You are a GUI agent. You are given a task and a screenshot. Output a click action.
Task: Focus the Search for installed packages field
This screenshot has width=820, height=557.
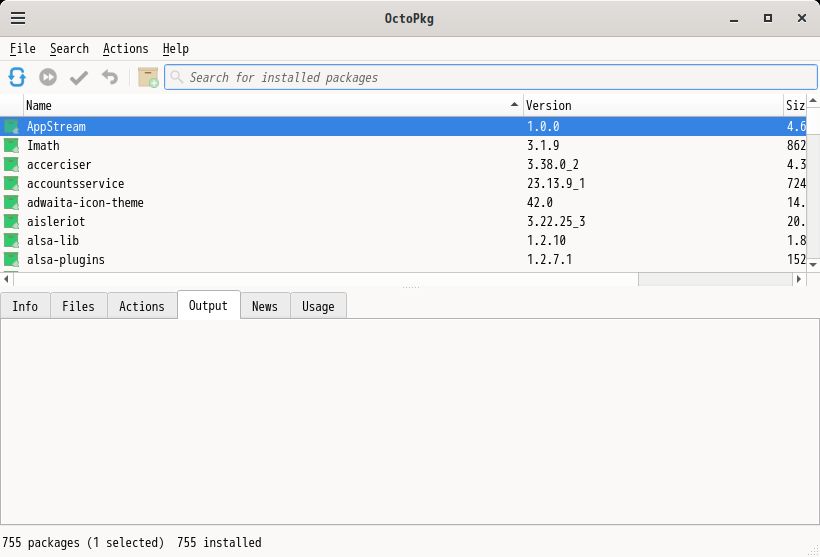[491, 77]
